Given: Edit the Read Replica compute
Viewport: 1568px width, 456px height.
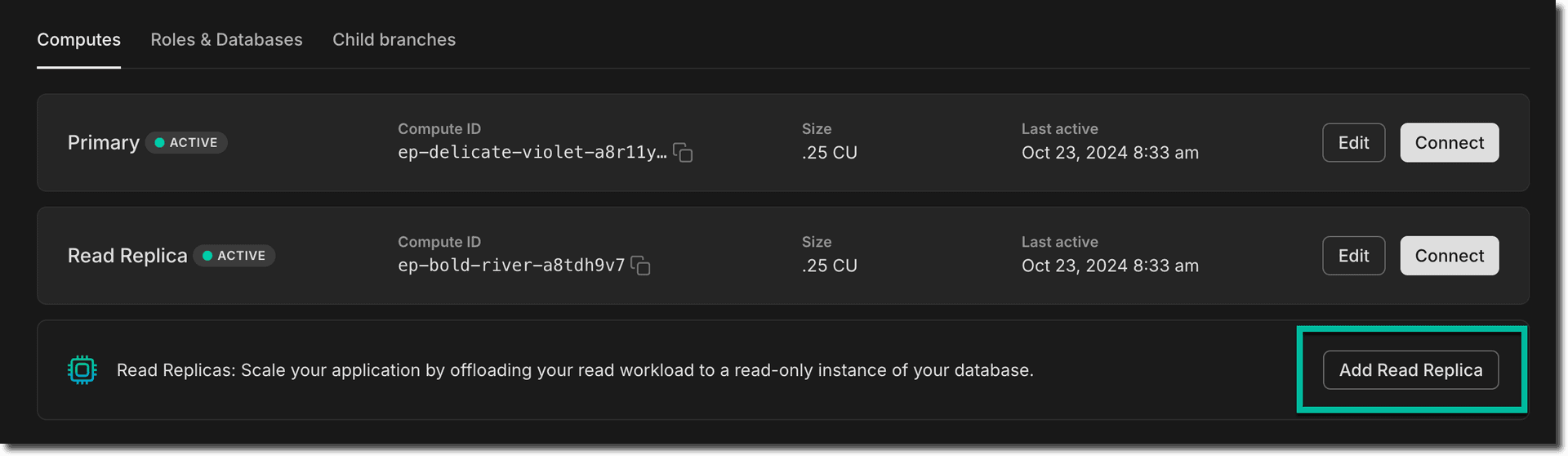Looking at the screenshot, I should pyautogui.click(x=1353, y=256).
